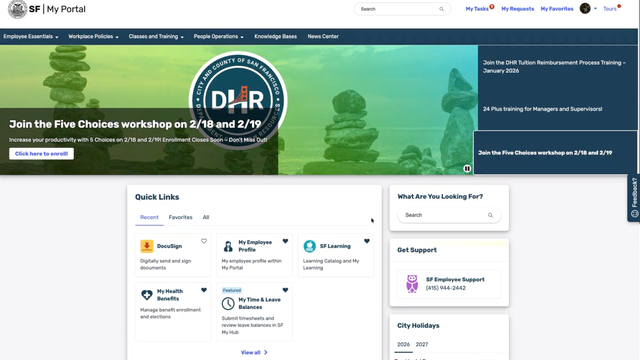The width and height of the screenshot is (640, 360).
Task: Click the SF Learning teal icon
Action: click(x=310, y=246)
